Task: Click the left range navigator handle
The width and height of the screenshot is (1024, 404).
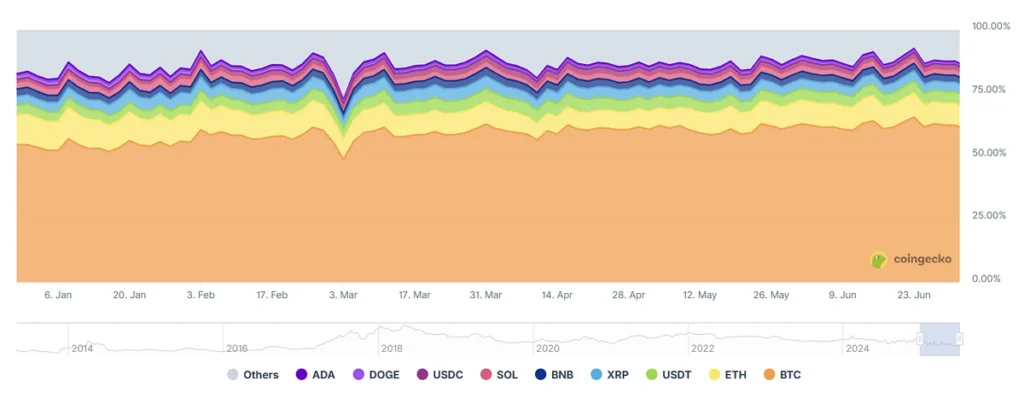Action: click(x=920, y=340)
